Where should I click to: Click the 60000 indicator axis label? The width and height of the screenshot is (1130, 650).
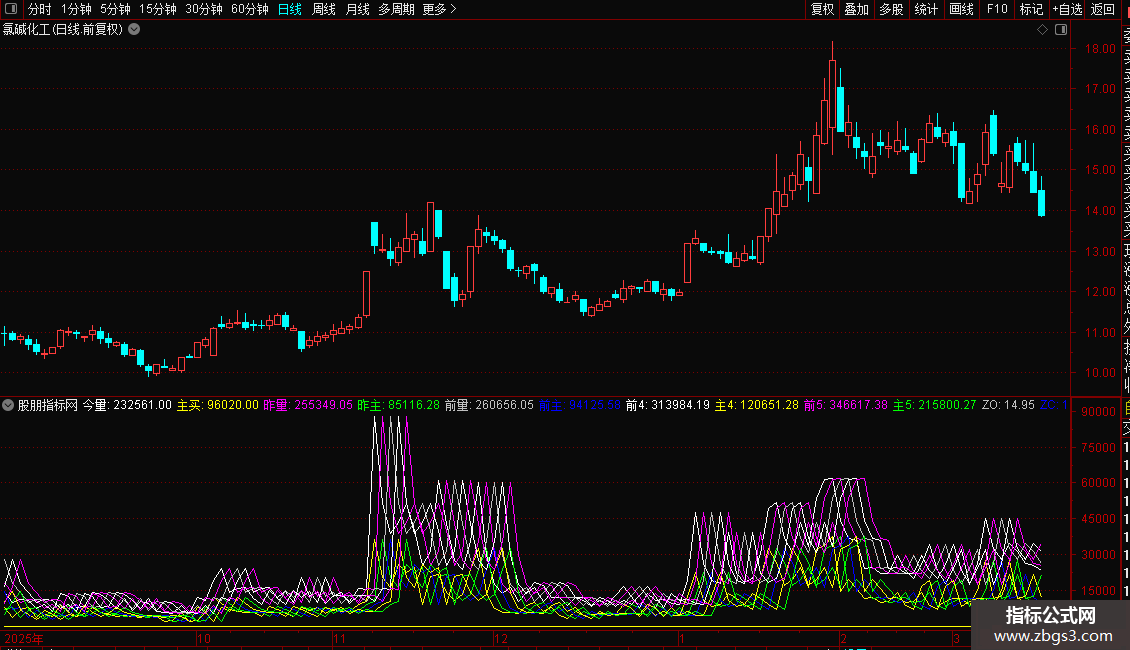point(1098,483)
